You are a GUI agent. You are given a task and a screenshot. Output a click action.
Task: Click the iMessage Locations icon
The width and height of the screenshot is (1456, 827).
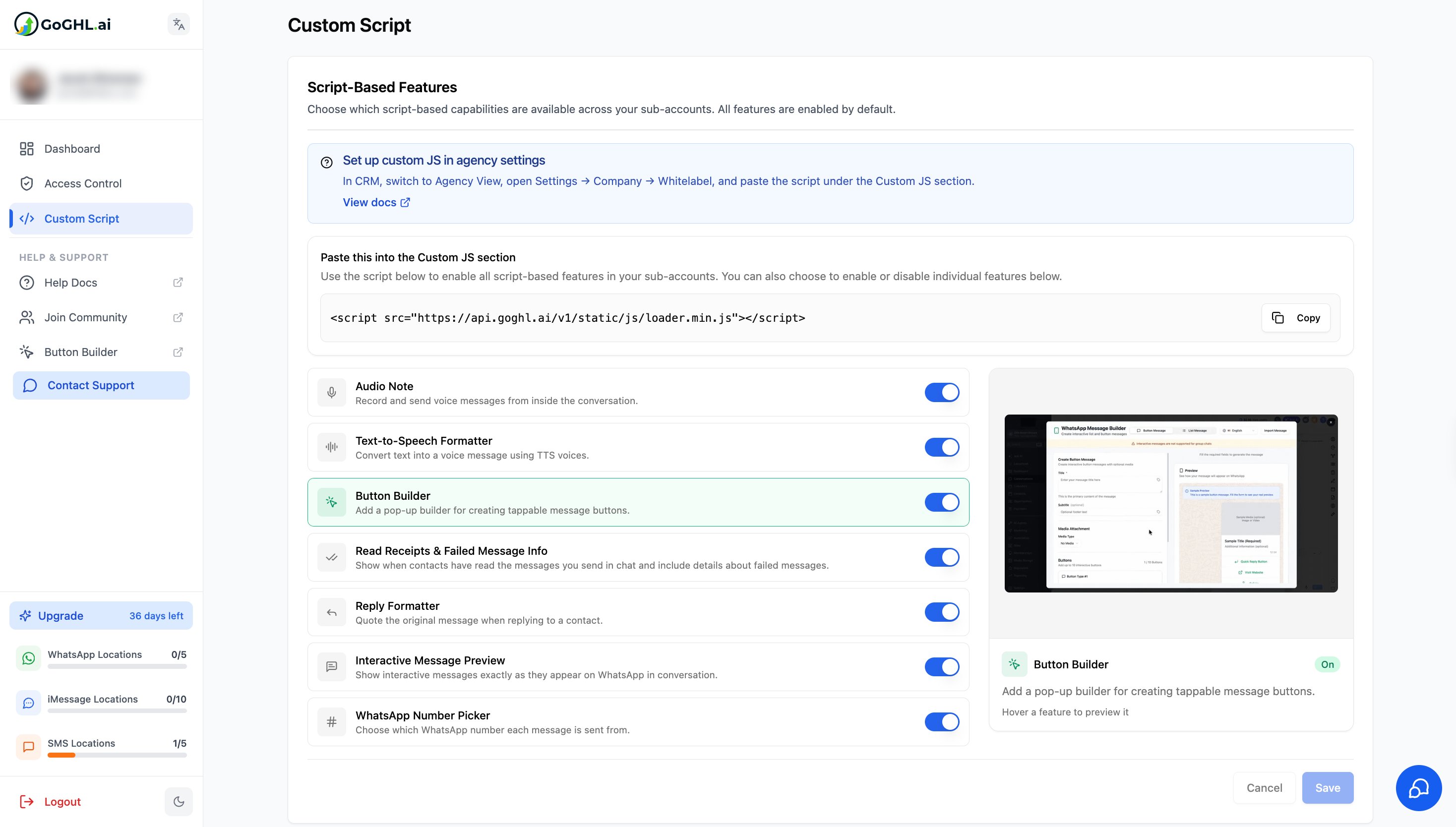click(x=28, y=703)
